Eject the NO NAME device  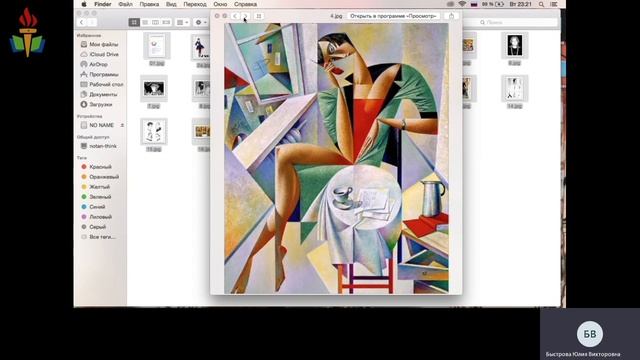tap(122, 125)
